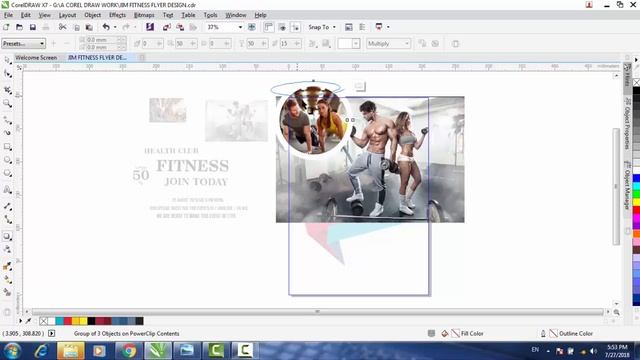Choose the No Color swatch in bottom palette

[44, 321]
